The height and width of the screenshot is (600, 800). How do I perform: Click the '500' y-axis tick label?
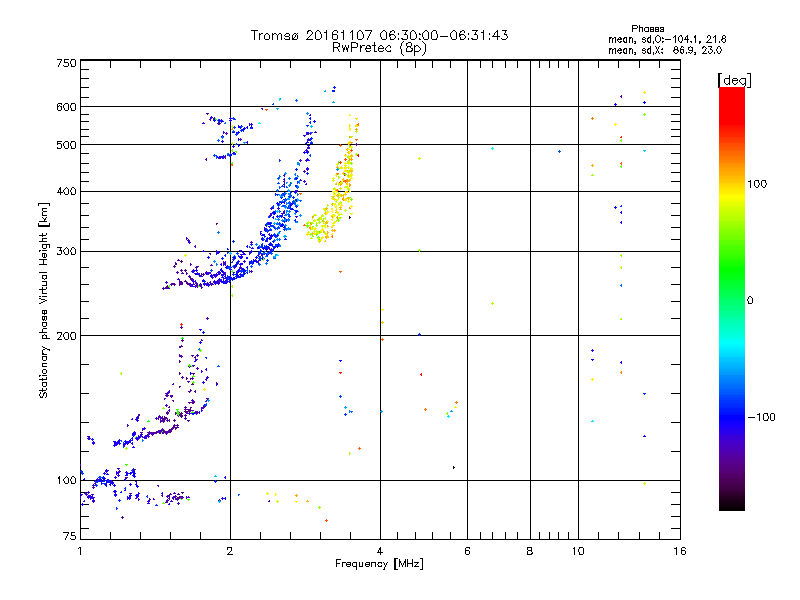66,145
